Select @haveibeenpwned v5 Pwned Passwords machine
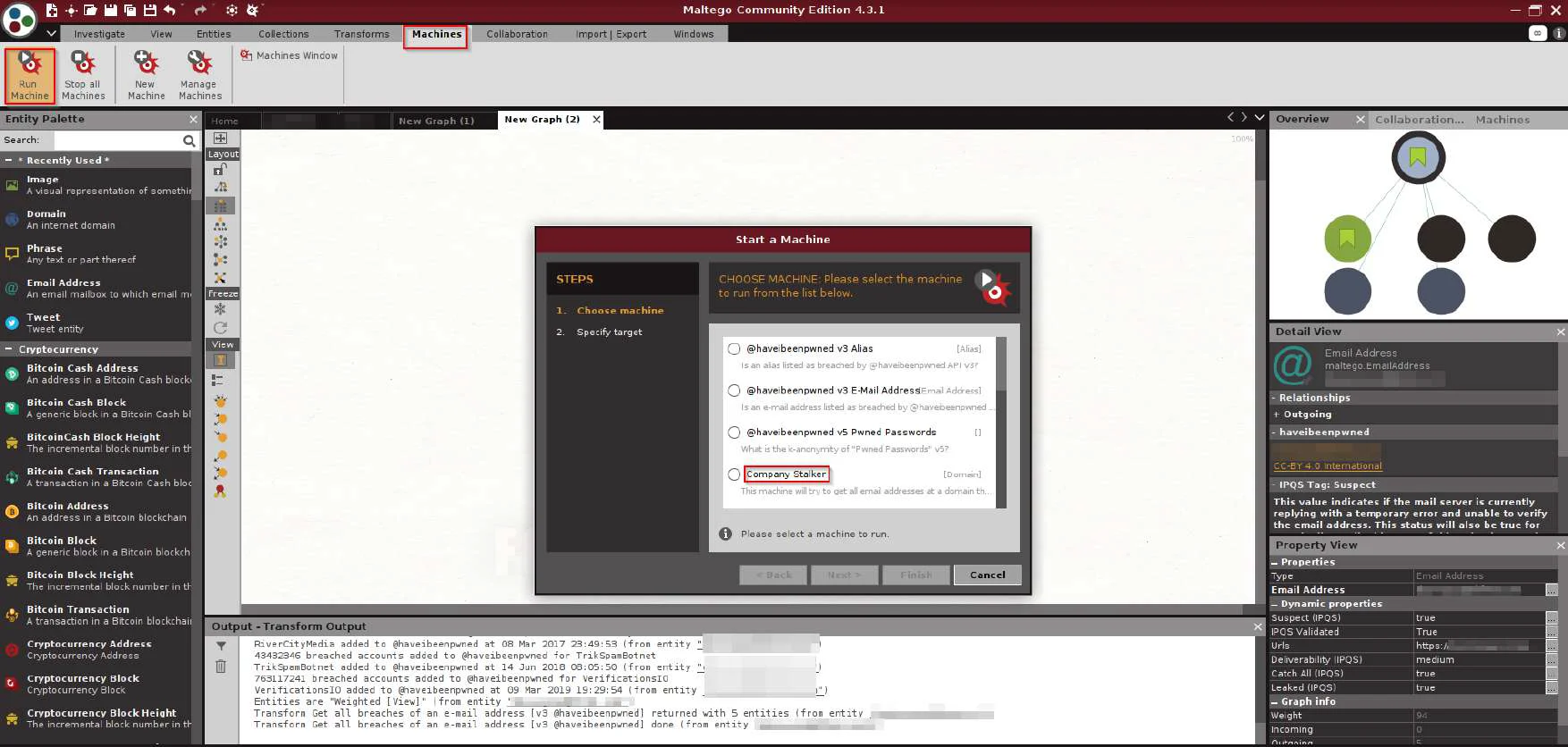Viewport: 1568px width, 747px height. point(734,432)
